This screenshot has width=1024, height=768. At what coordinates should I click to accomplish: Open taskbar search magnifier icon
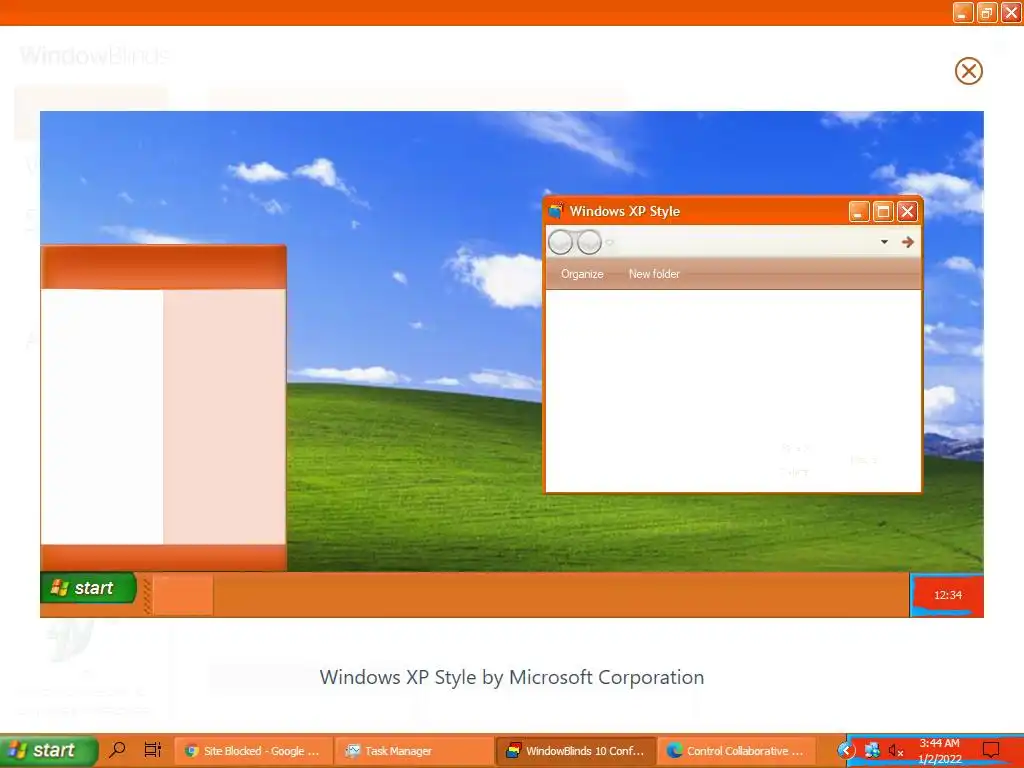click(118, 750)
